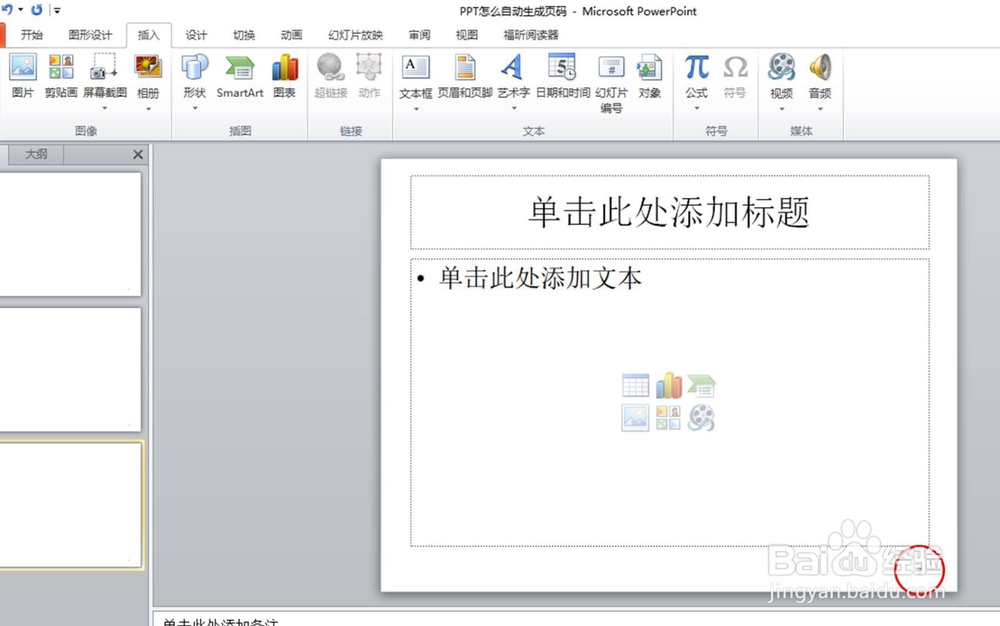Undo last action in Quick Access Toolbar
Screen dimensions: 1000x626
click(x=8, y=9)
